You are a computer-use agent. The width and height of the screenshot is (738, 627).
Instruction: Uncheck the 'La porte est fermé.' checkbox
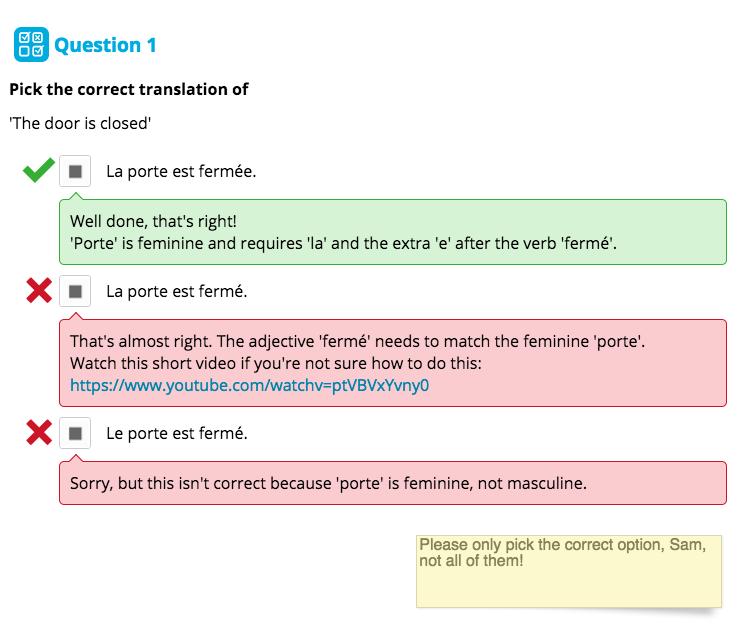[x=75, y=291]
